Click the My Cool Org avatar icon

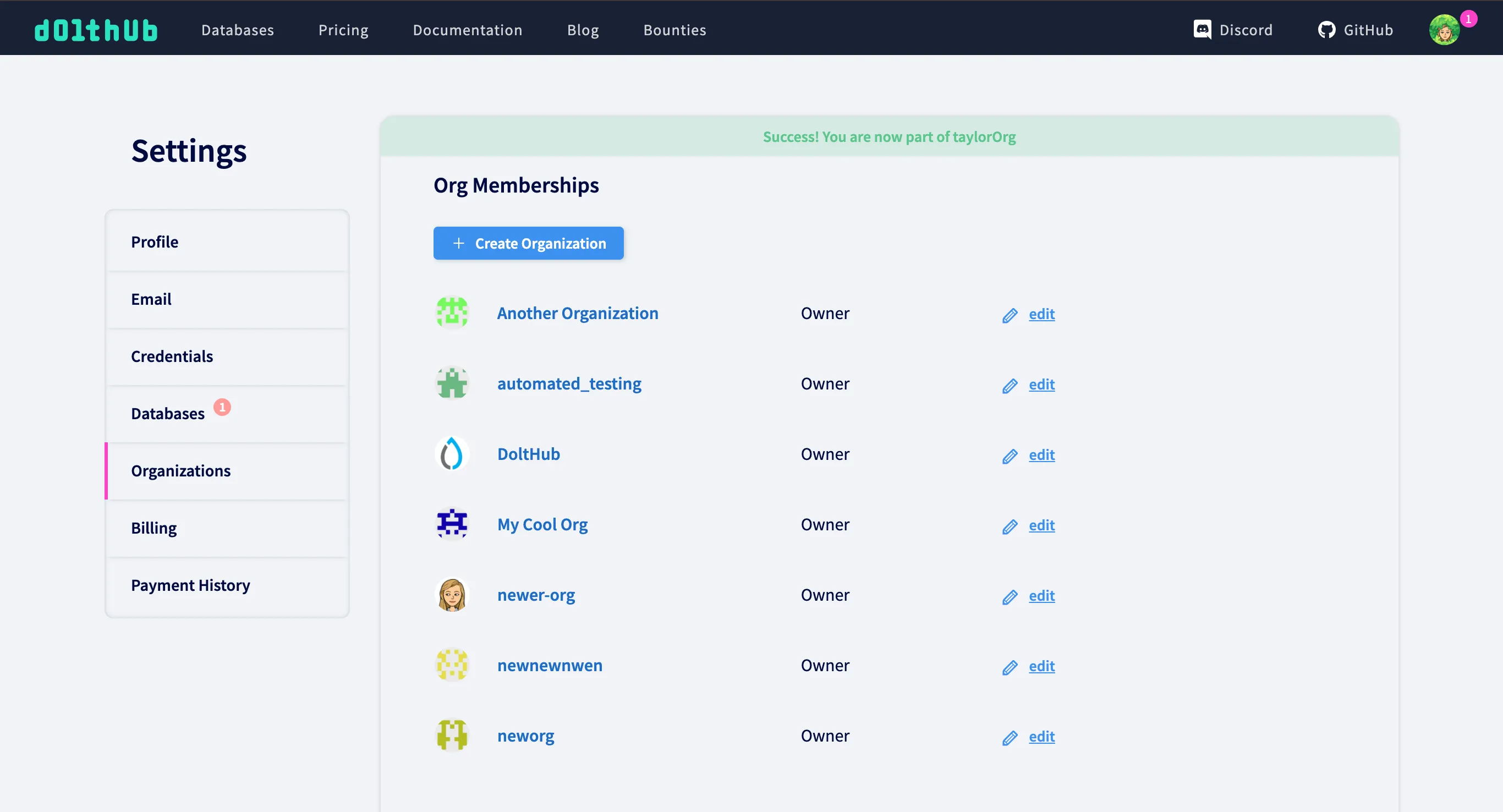point(452,524)
